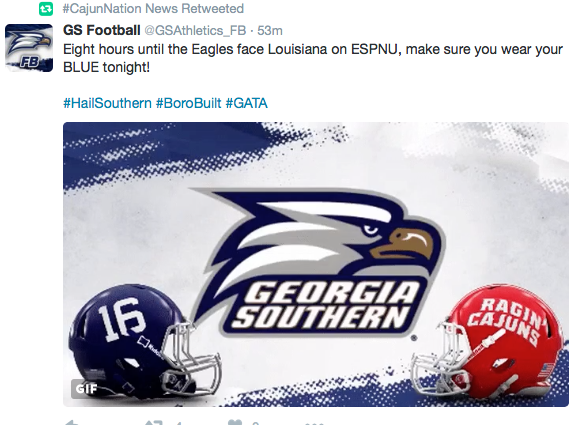Open the #CajunNation News Retweeted link
This screenshot has height=425, width=581.
pyautogui.click(x=153, y=9)
